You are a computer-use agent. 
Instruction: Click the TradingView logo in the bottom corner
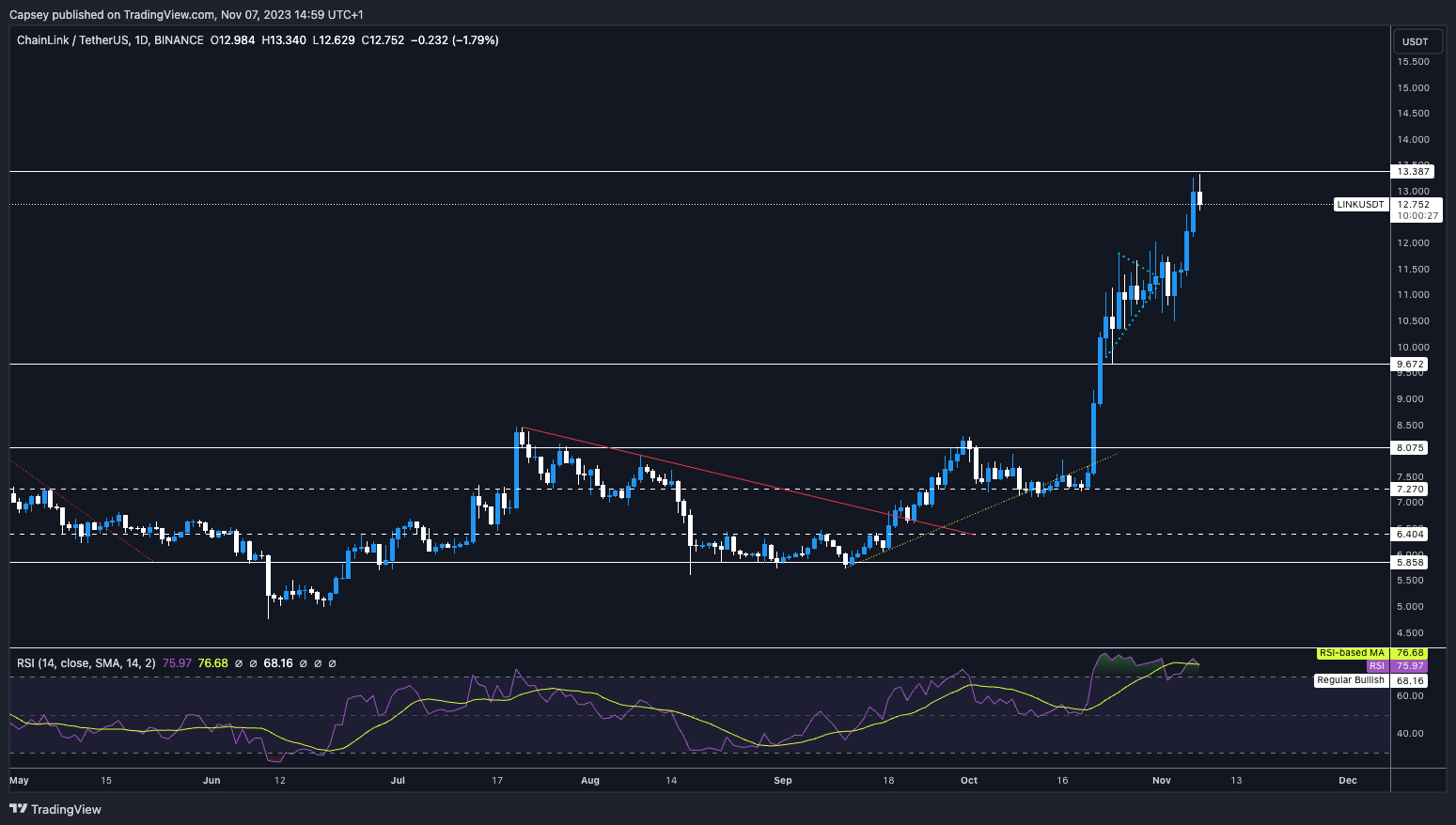pyautogui.click(x=56, y=809)
